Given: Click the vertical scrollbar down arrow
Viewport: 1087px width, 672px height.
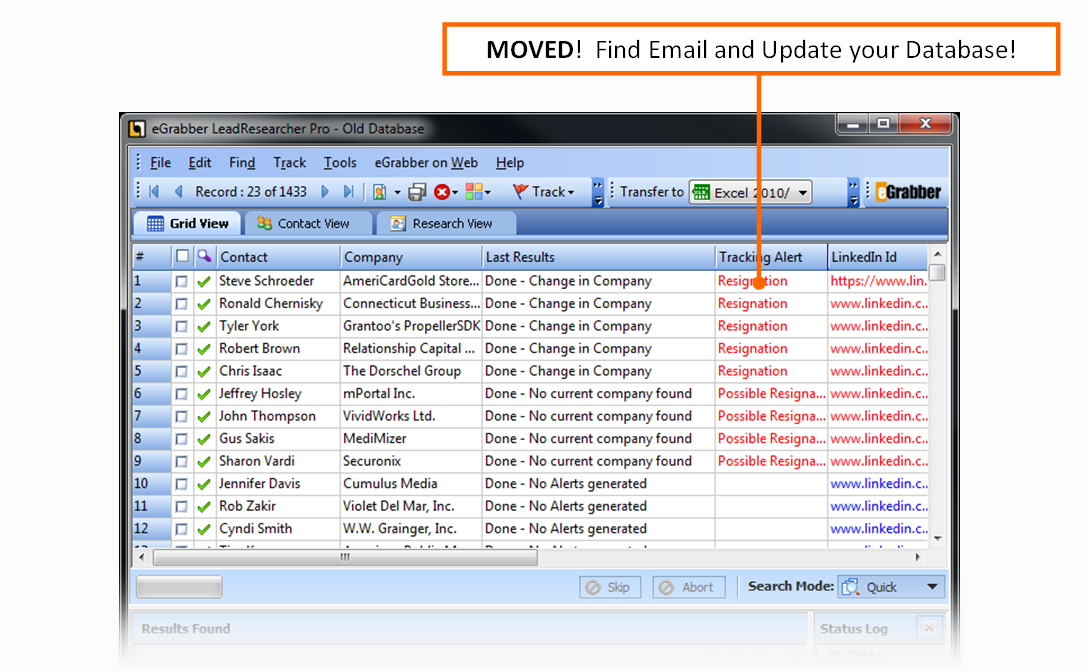Looking at the screenshot, I should click(x=937, y=538).
